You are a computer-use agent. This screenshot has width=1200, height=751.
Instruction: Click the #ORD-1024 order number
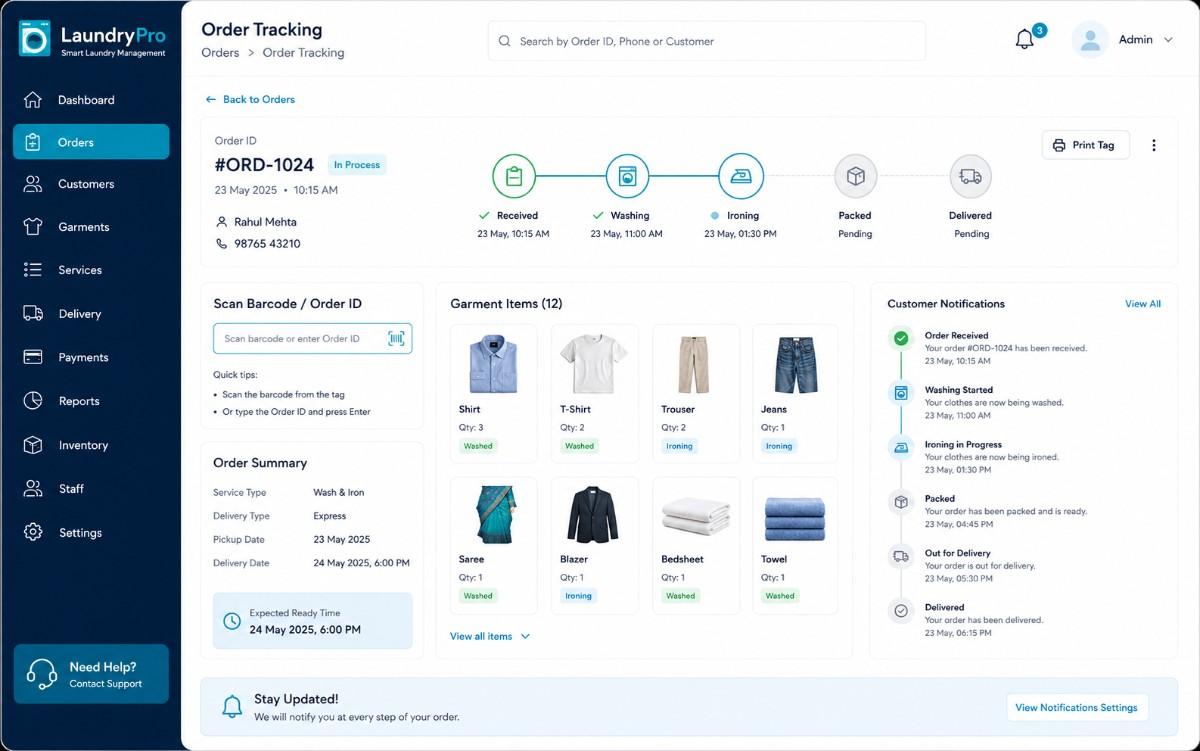point(264,165)
